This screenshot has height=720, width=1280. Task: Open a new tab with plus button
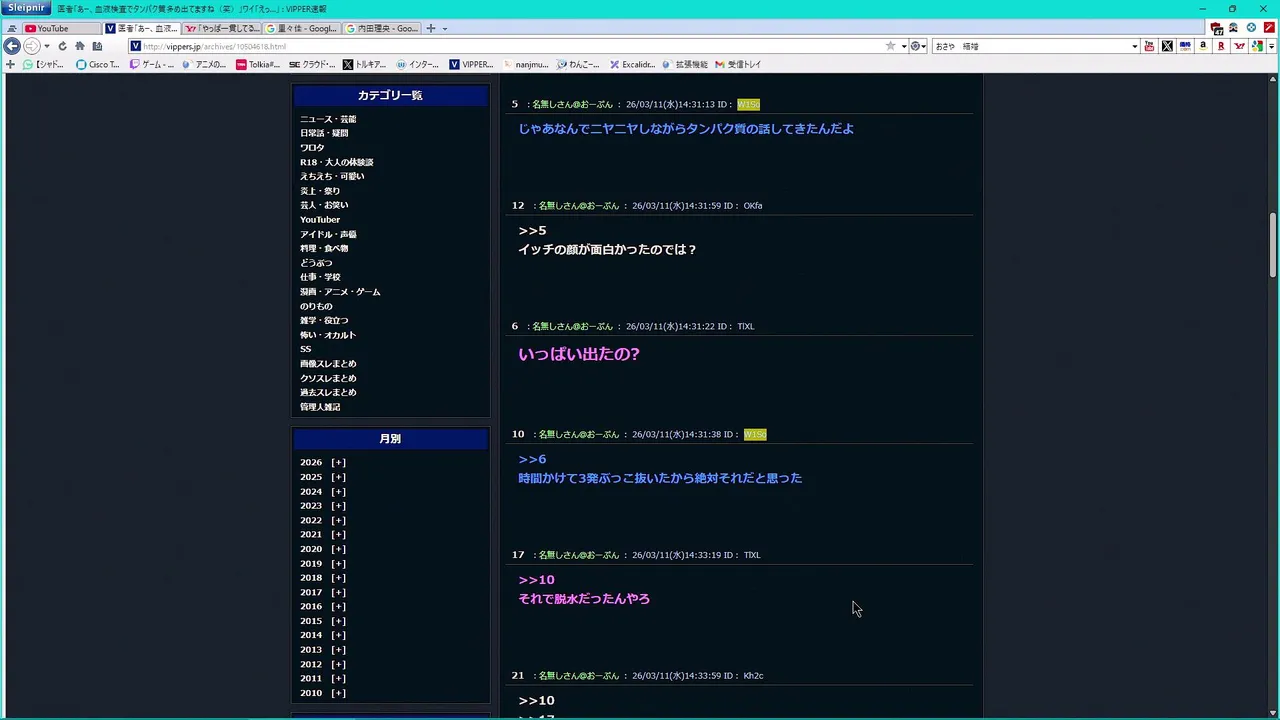tap(431, 28)
